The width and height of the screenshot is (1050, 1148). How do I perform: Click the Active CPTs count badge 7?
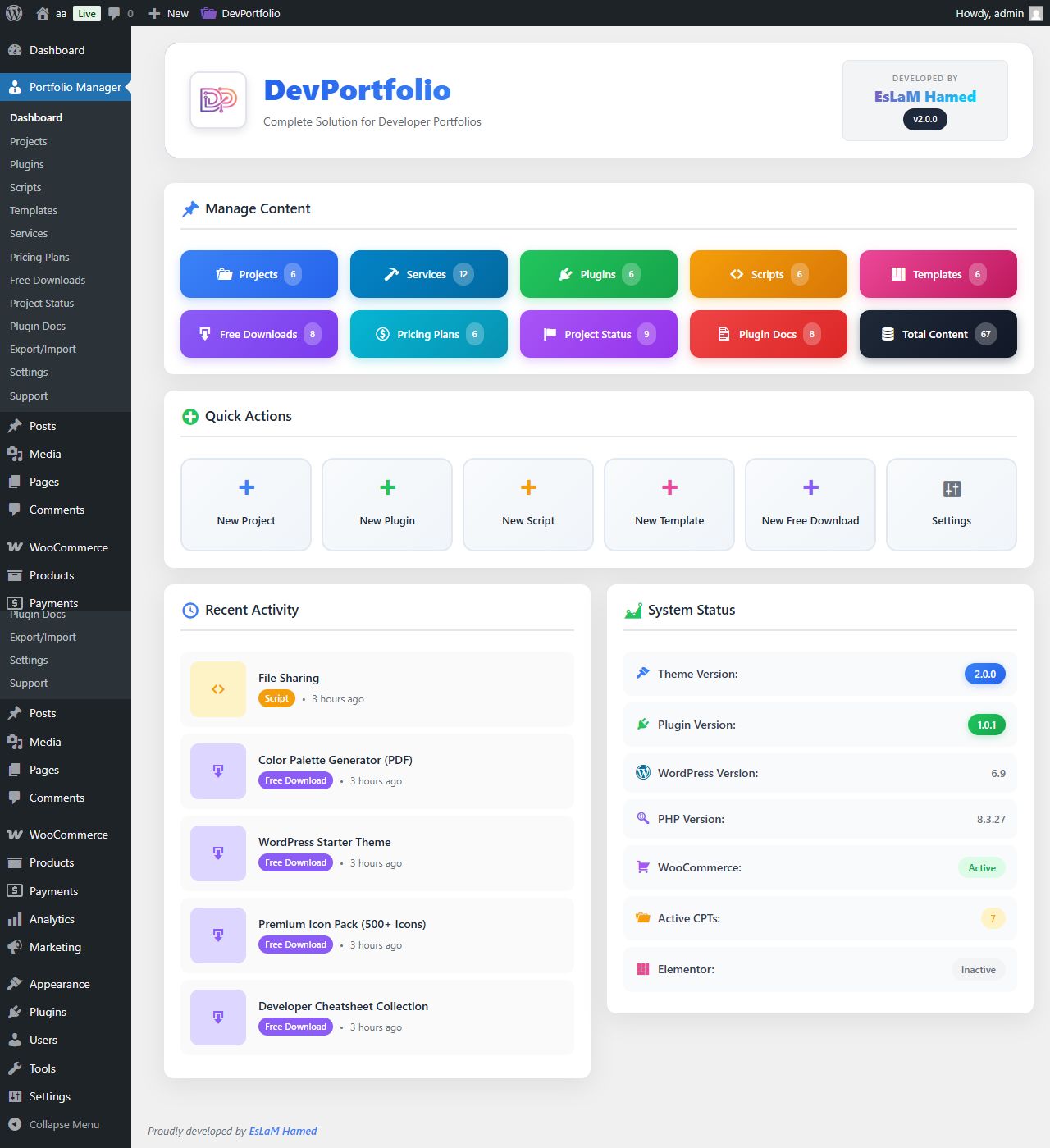993,918
